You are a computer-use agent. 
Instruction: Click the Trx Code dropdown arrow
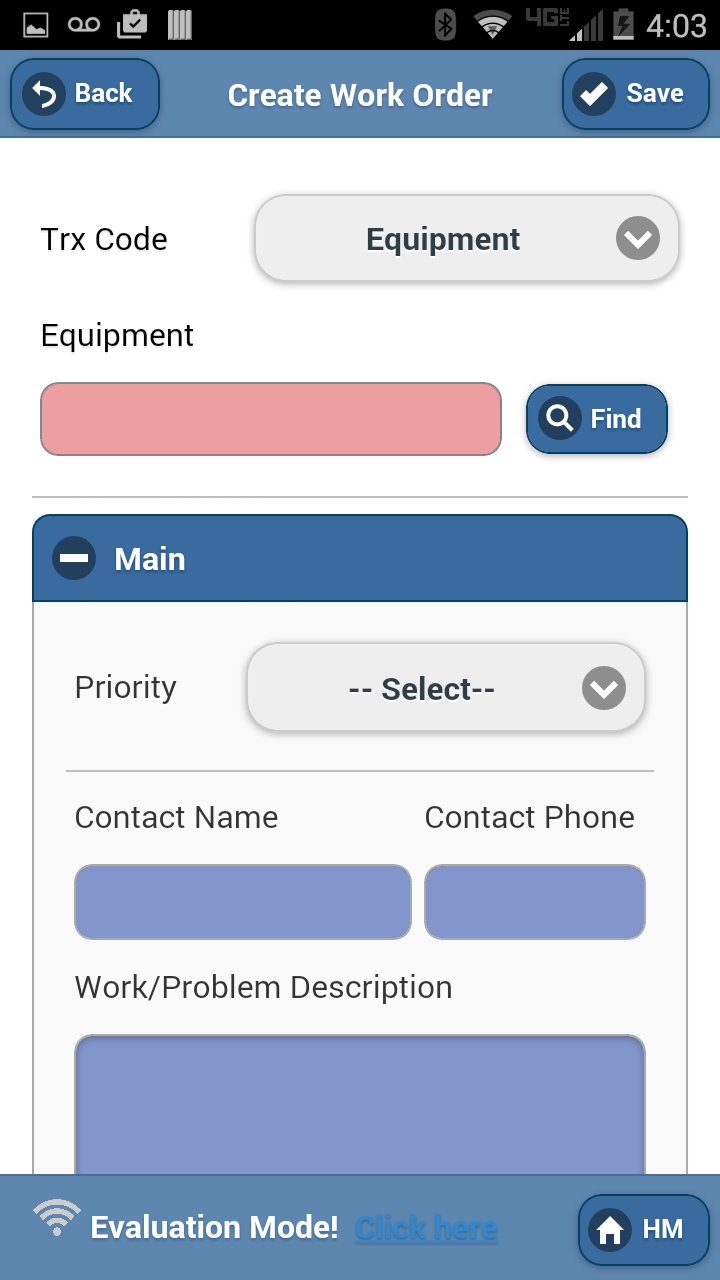[638, 239]
